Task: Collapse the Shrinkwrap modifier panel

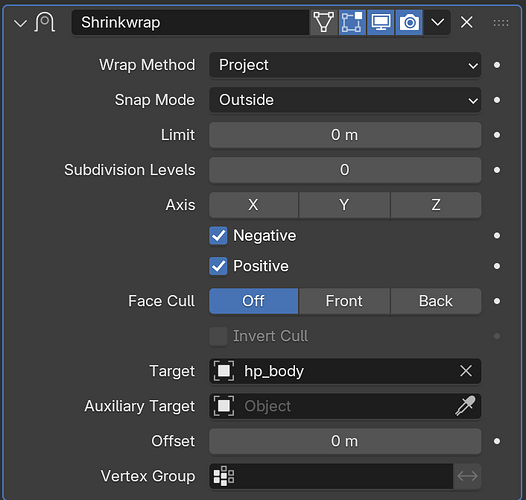Action: coord(20,23)
